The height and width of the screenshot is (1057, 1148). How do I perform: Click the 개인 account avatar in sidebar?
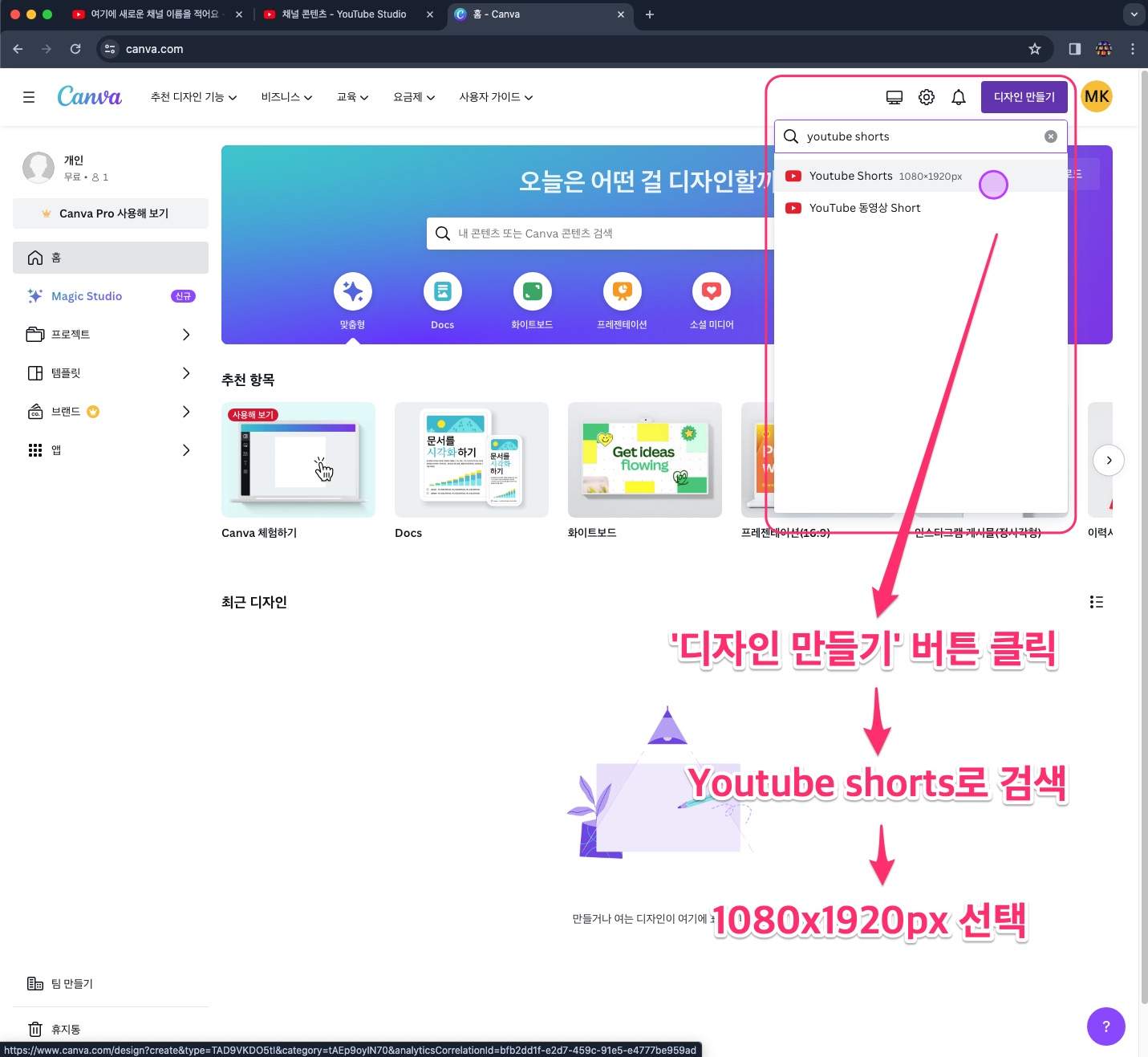(39, 168)
